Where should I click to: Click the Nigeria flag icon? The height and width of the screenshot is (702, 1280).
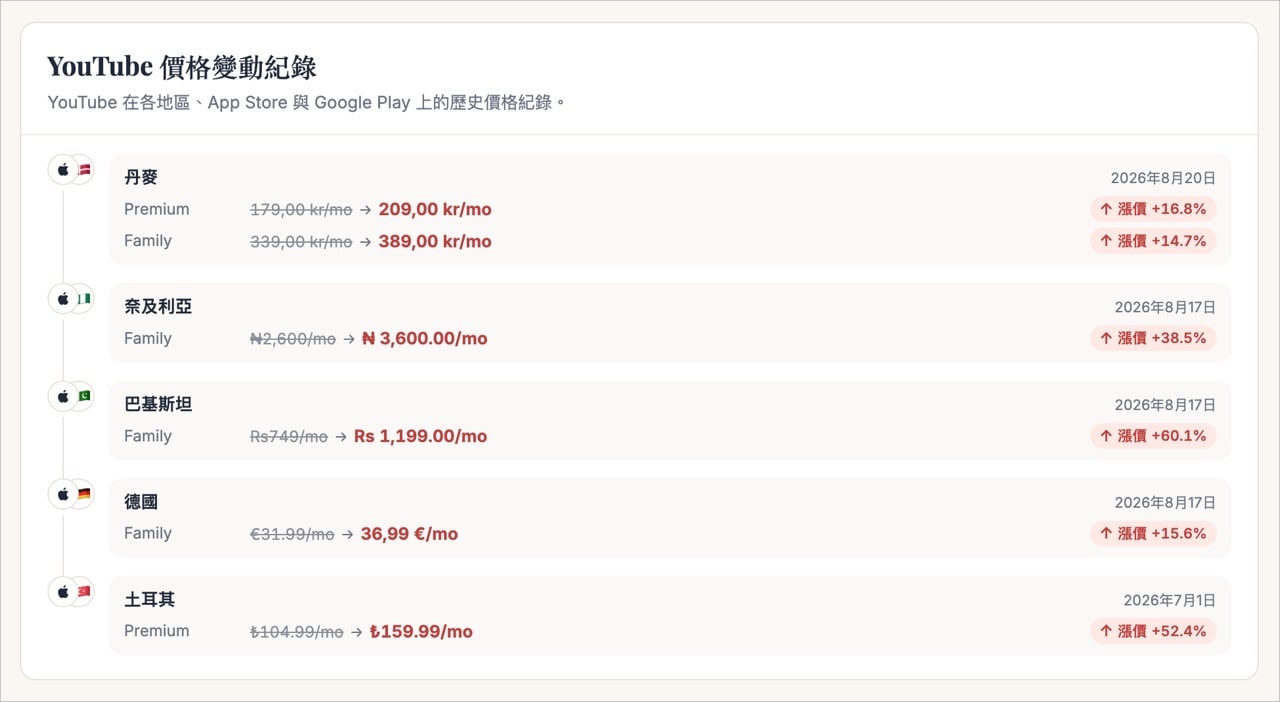(x=84, y=298)
